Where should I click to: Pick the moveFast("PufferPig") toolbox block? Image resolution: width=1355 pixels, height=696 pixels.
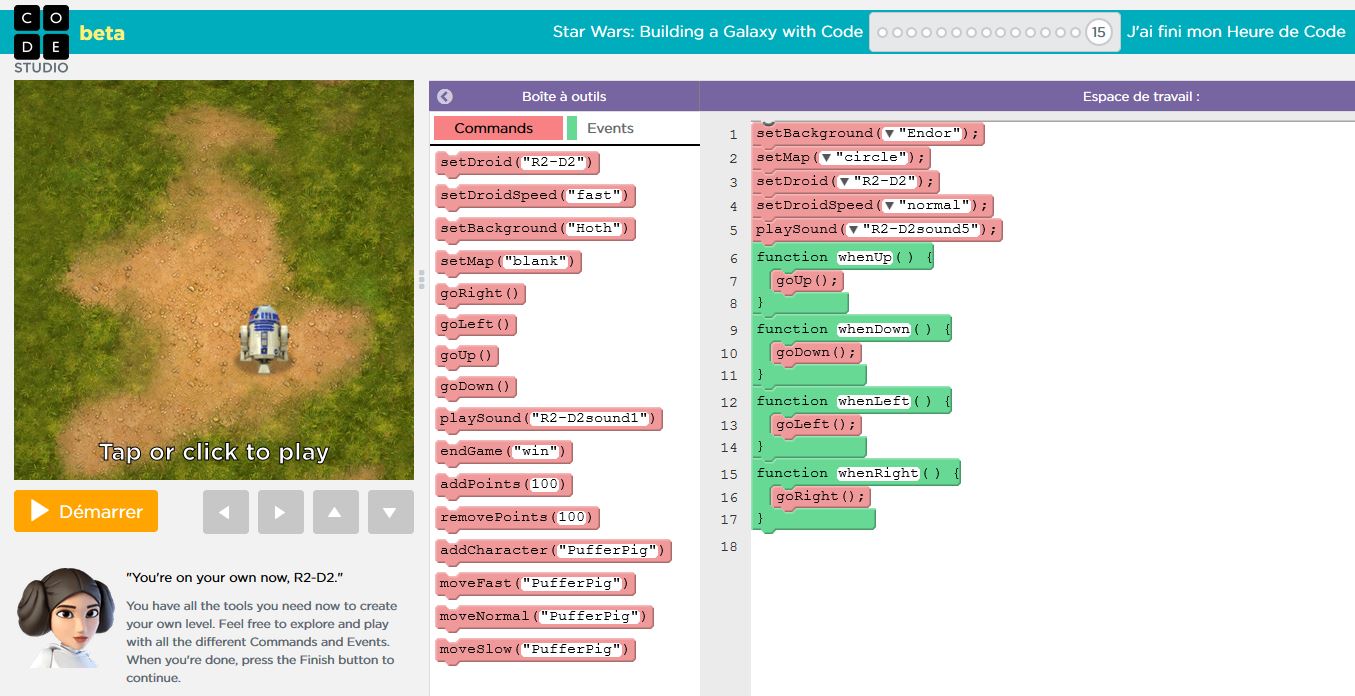(535, 583)
